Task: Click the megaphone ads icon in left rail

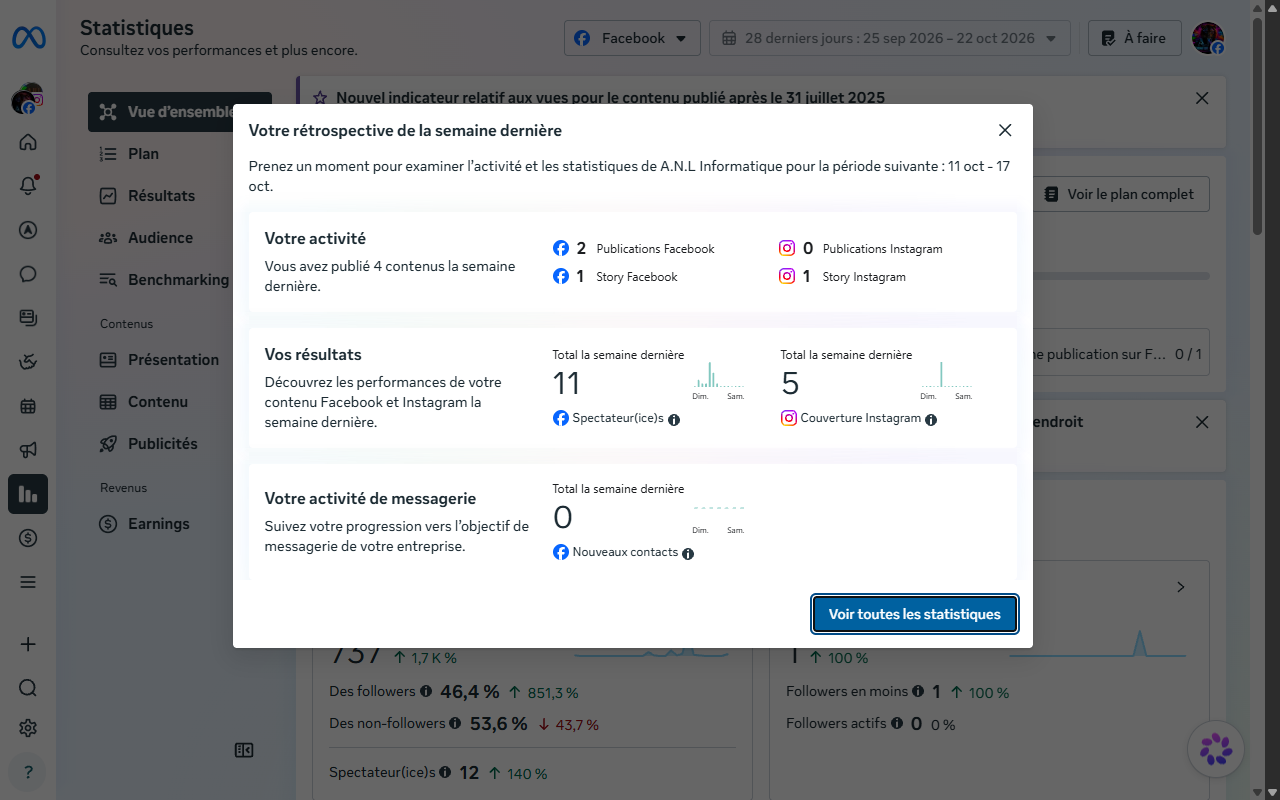Action: [28, 450]
